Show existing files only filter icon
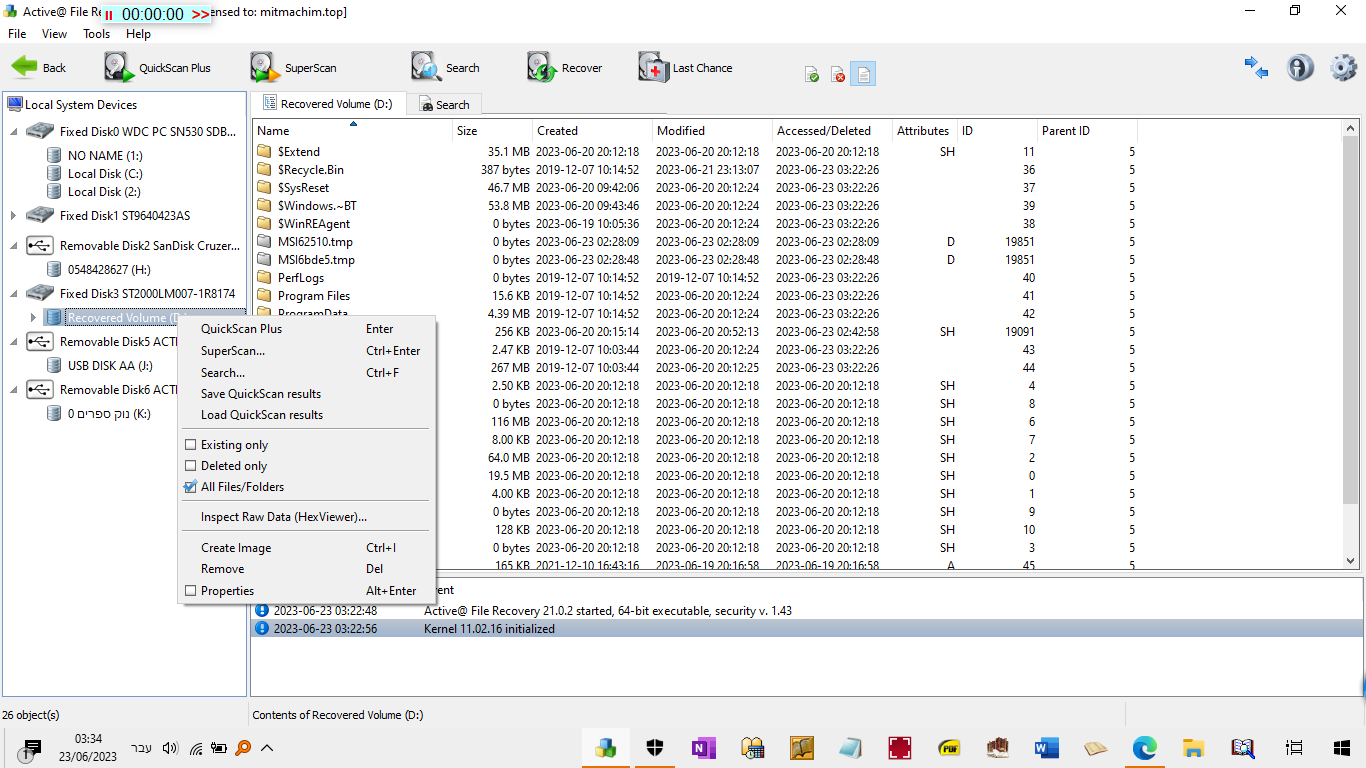The image size is (1366, 768). [x=812, y=75]
